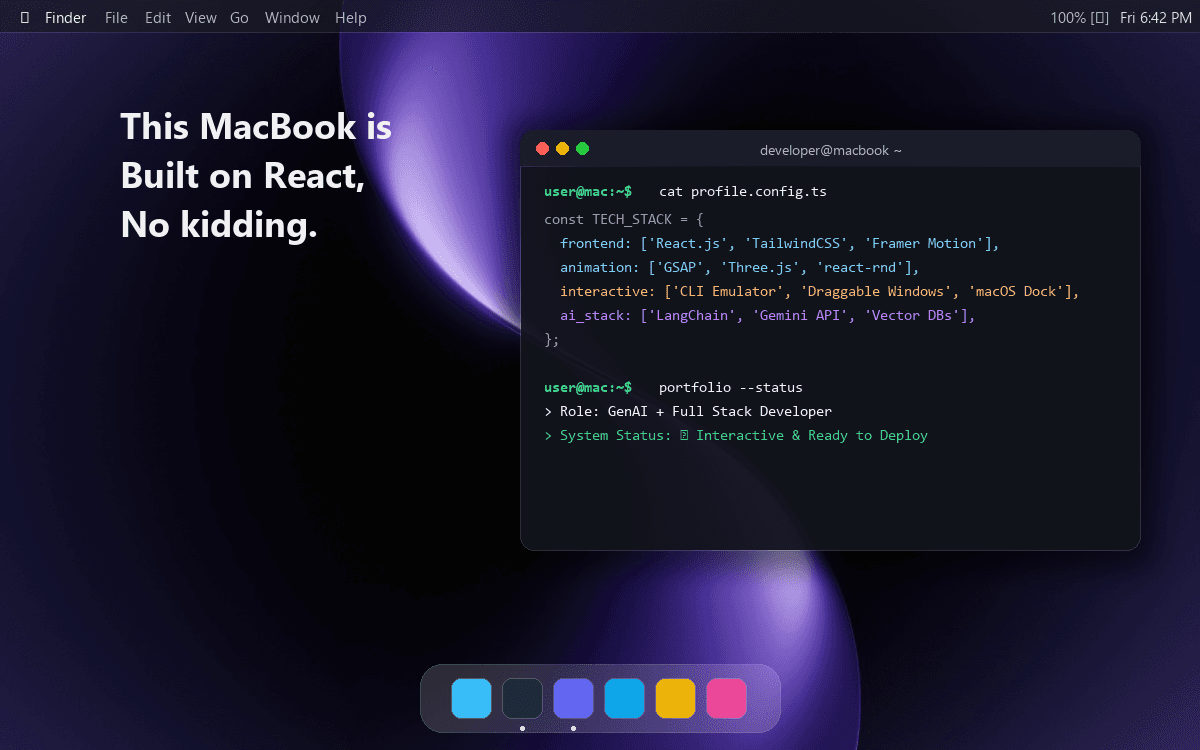Maximize the terminal with the green button
Image resolution: width=1200 pixels, height=750 pixels.
pos(583,149)
